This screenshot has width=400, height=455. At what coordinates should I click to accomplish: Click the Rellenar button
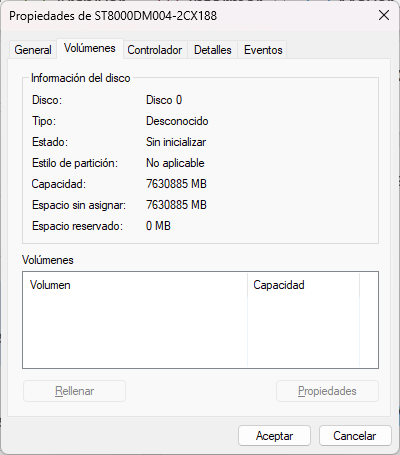[74, 391]
